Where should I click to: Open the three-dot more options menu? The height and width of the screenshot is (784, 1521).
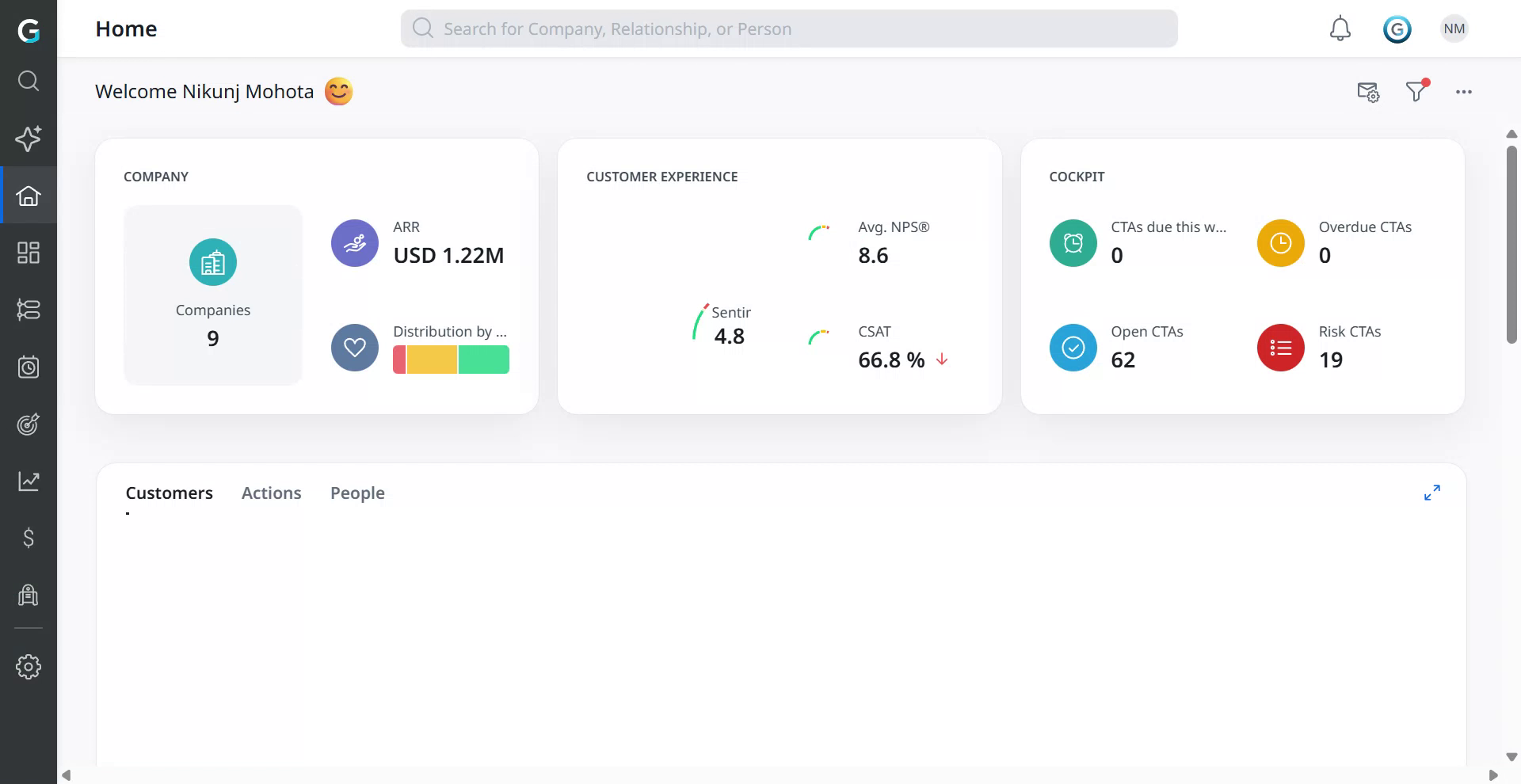pos(1463,92)
